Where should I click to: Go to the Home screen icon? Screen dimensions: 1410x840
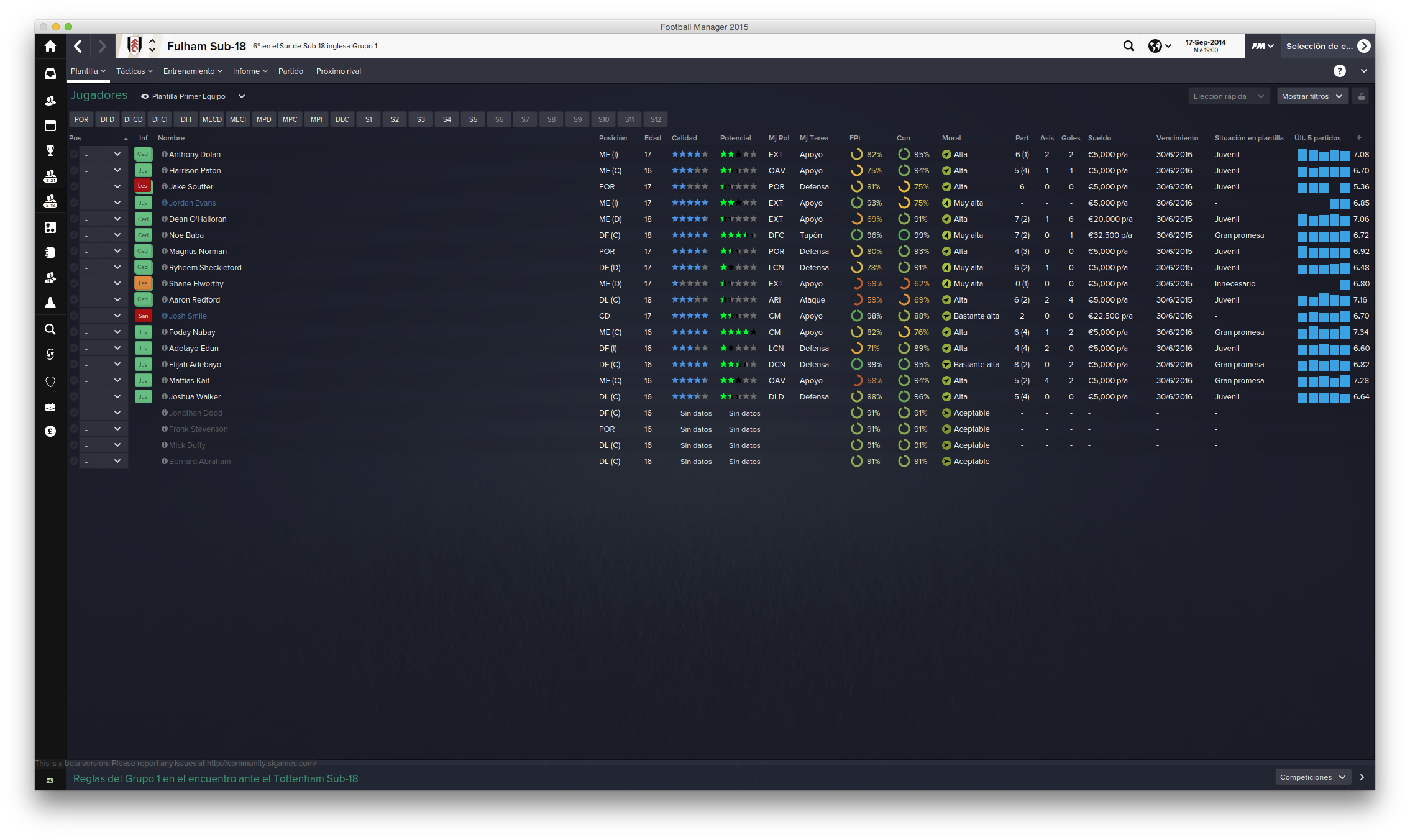[50, 46]
